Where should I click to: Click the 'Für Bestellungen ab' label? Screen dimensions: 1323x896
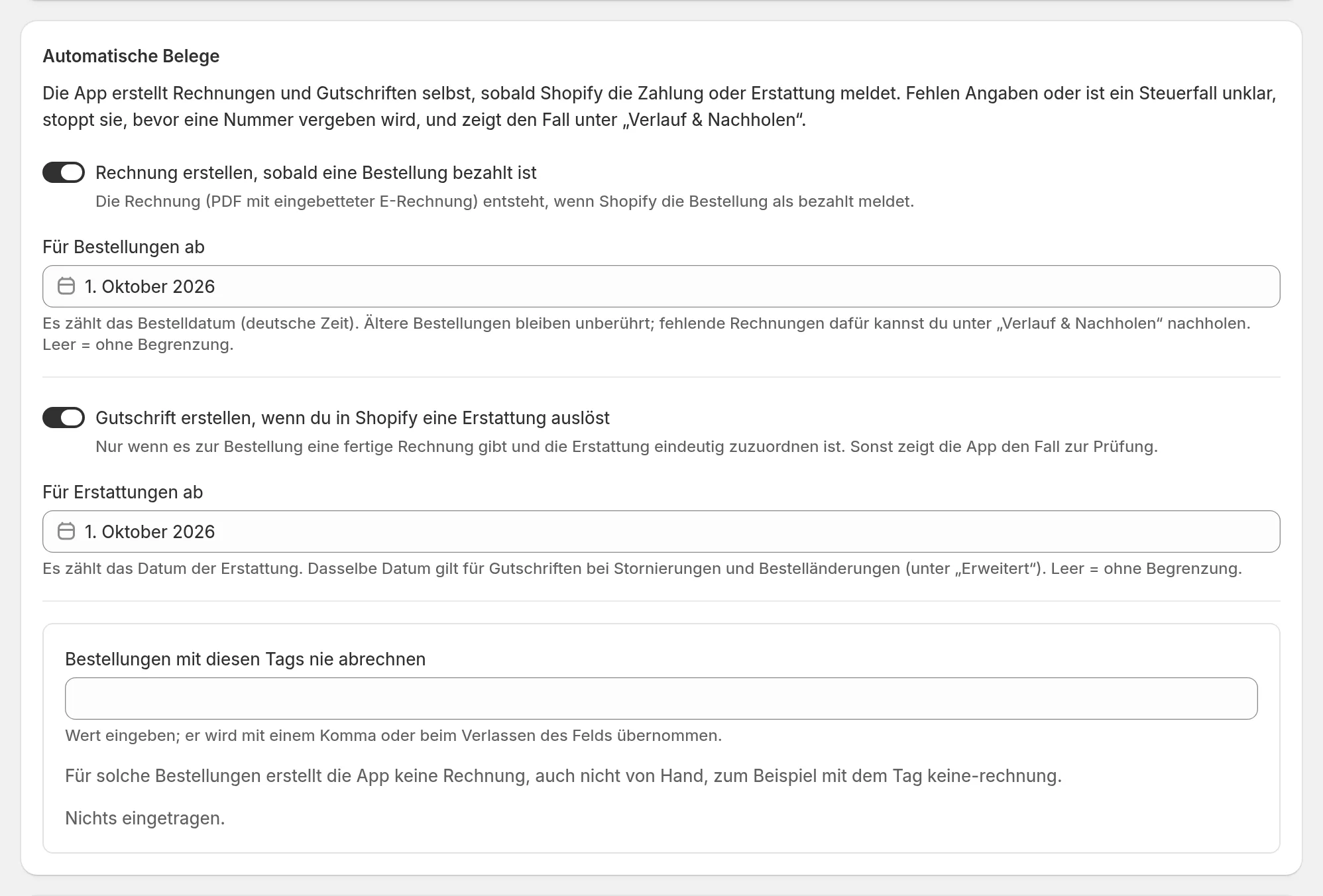click(x=123, y=247)
